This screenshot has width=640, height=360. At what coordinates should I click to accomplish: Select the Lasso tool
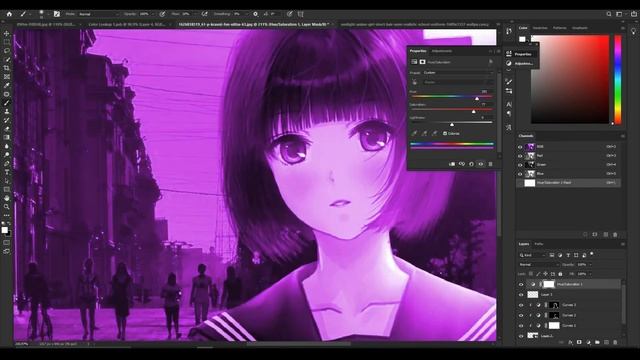7,51
